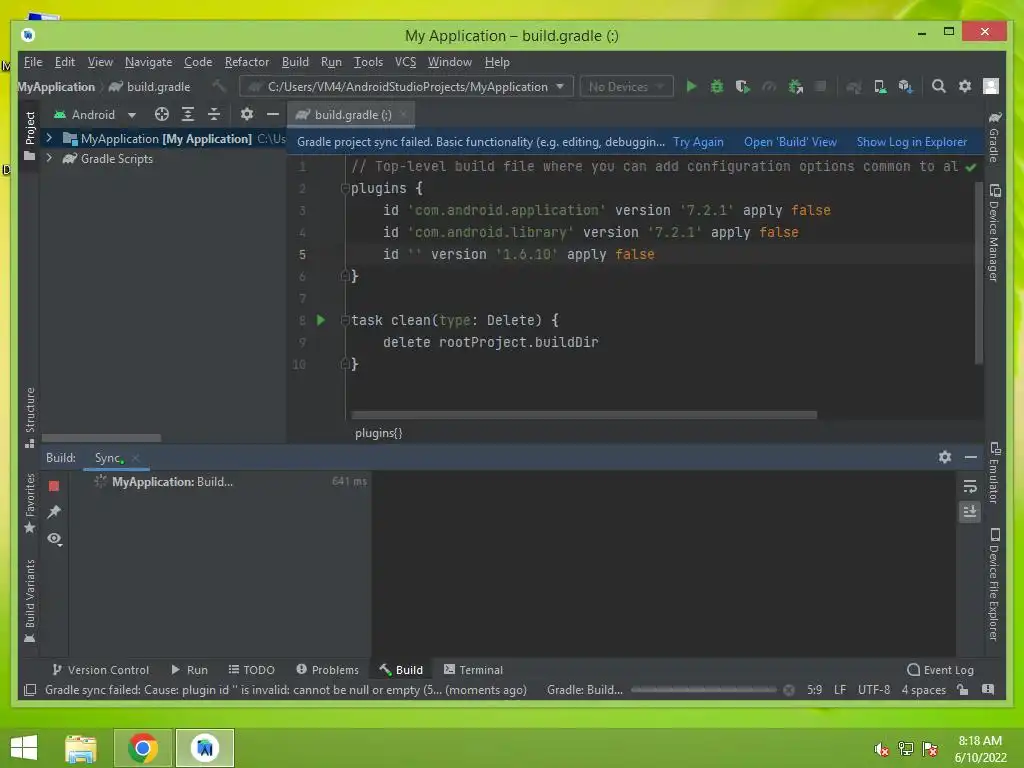Toggle soft-wrap in Build output

pos(970,487)
